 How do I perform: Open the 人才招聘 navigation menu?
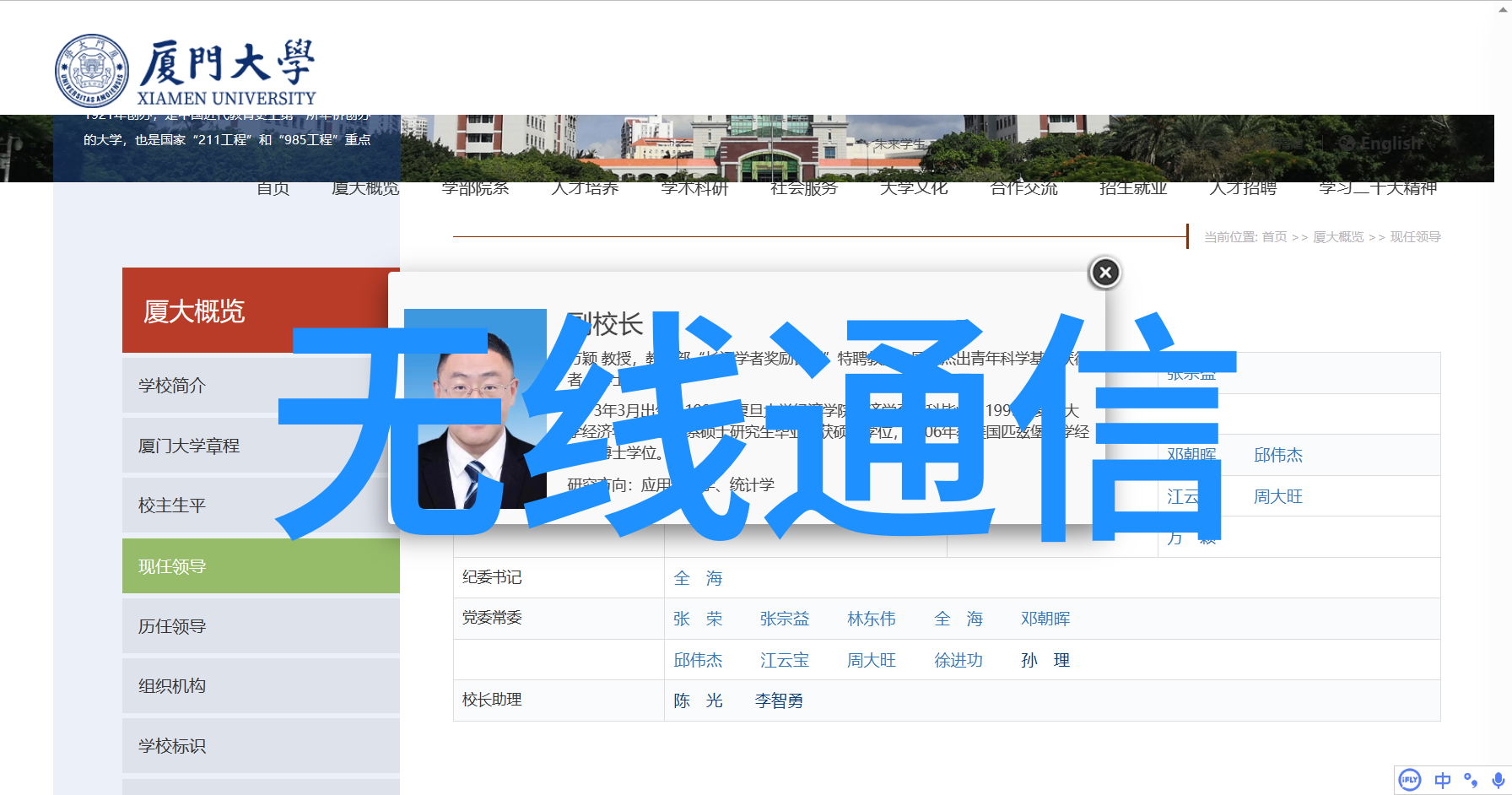tap(1243, 188)
